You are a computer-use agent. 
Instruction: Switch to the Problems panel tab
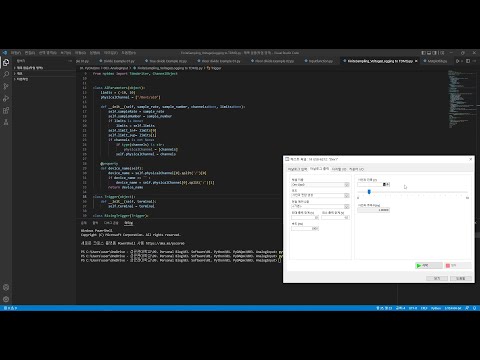tap(84, 223)
